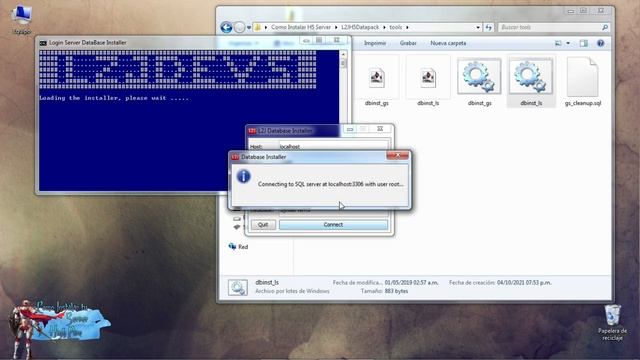640x360 pixels.
Task: Maximize the Login Server DataBase Installer window
Action: tap(319, 40)
